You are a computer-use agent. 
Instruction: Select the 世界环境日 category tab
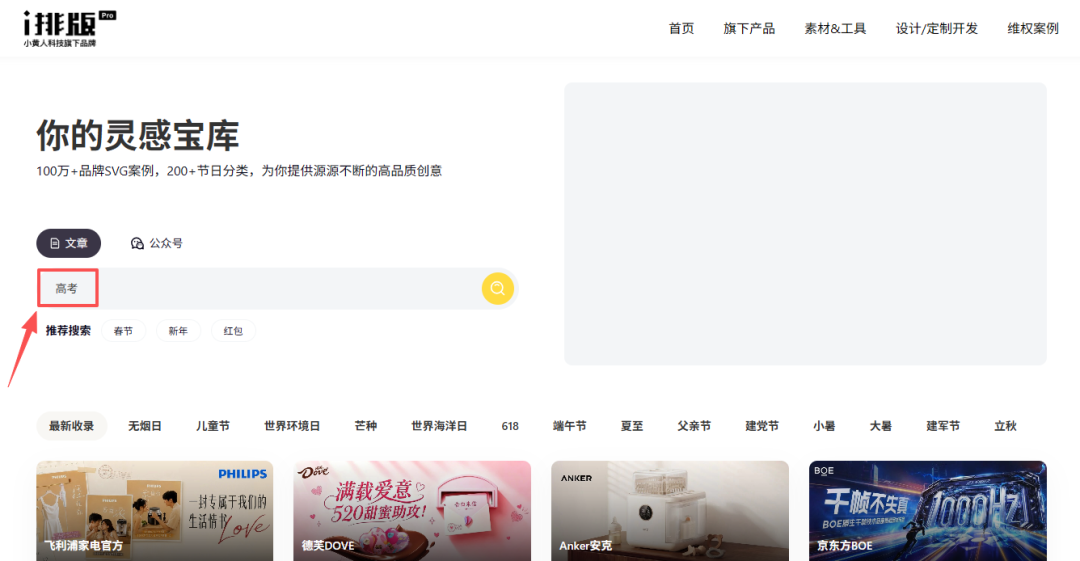point(292,426)
